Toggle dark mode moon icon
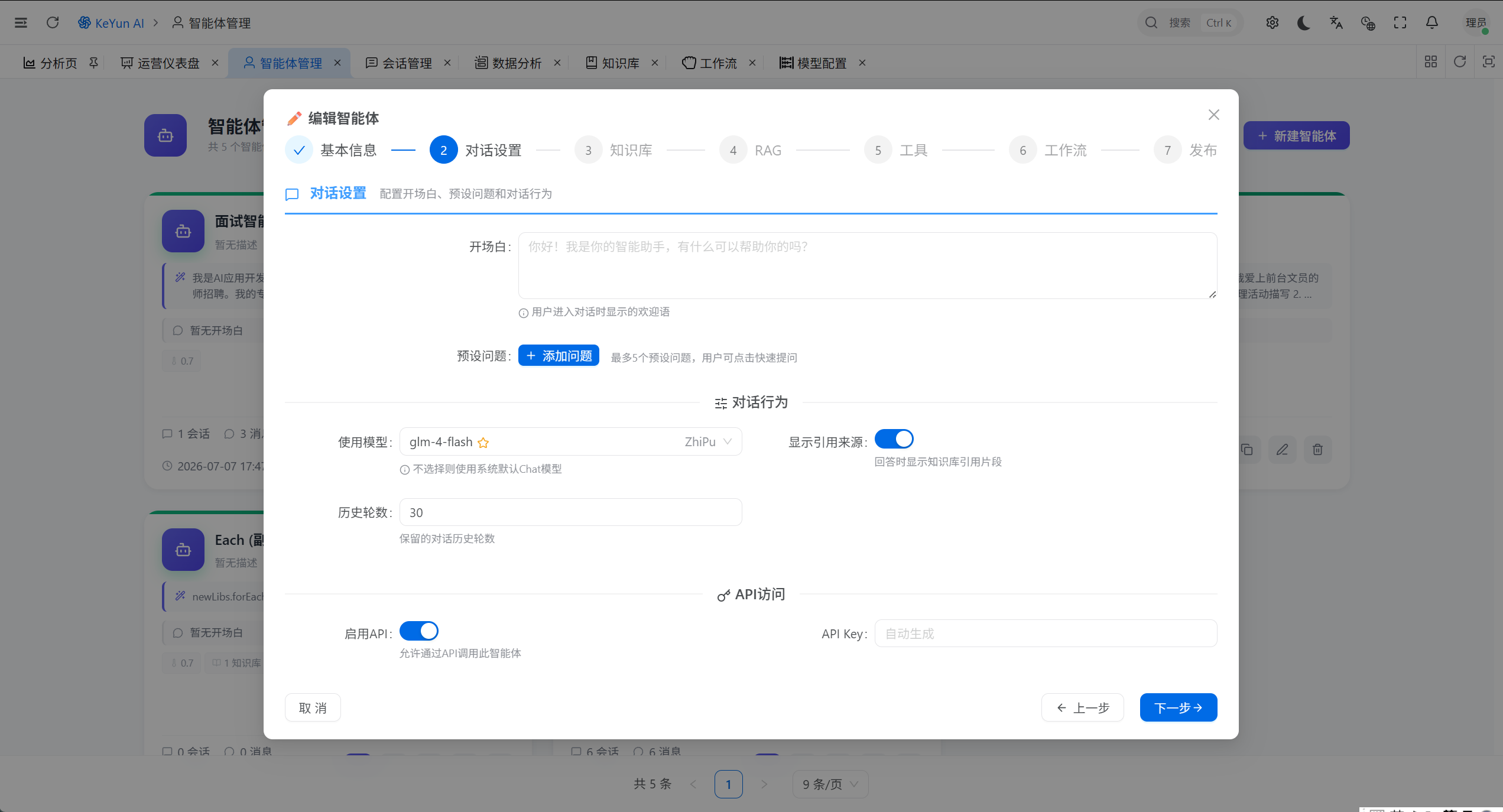 (x=1304, y=22)
